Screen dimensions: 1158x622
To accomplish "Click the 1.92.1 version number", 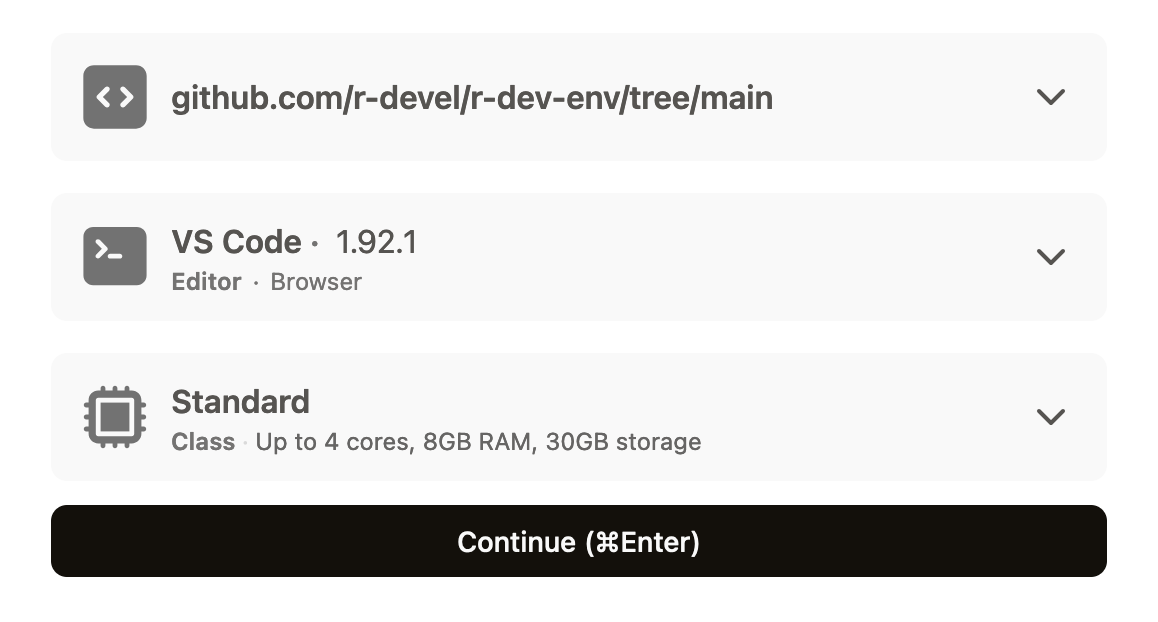I will pyautogui.click(x=377, y=242).
